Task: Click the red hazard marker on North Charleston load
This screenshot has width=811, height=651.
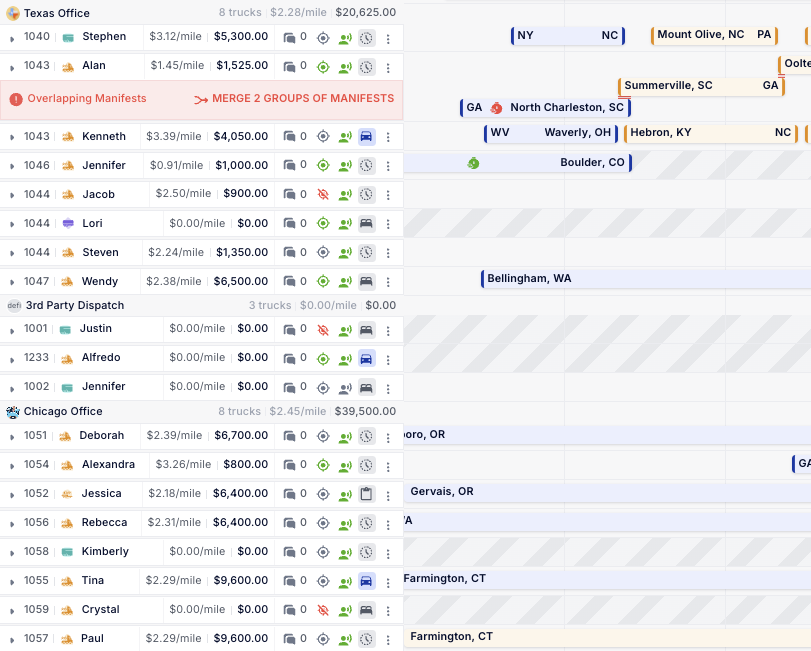Action: pyautogui.click(x=497, y=108)
